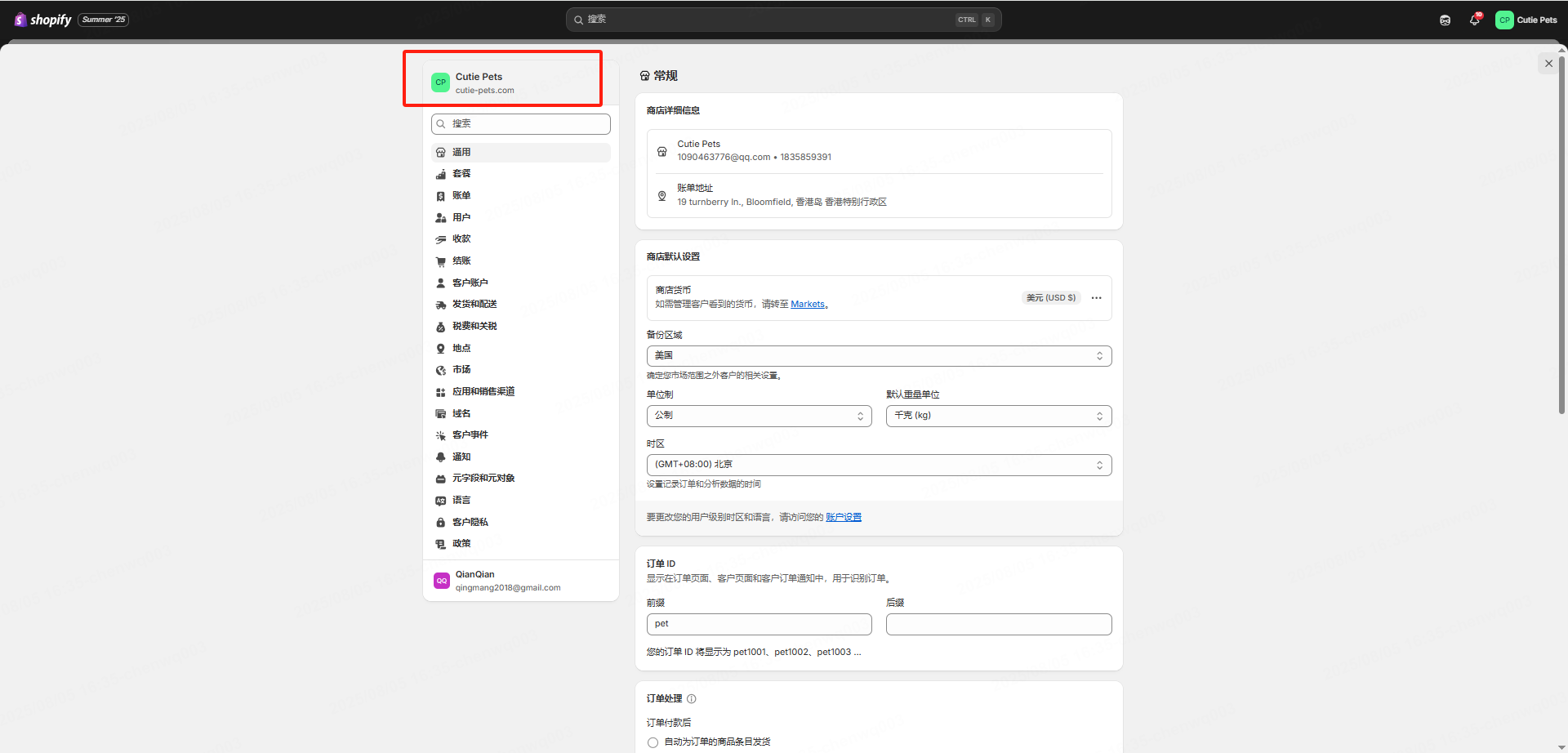Open the 备份区域 dropdown showing 美国
The width and height of the screenshot is (1568, 753).
pyautogui.click(x=879, y=356)
